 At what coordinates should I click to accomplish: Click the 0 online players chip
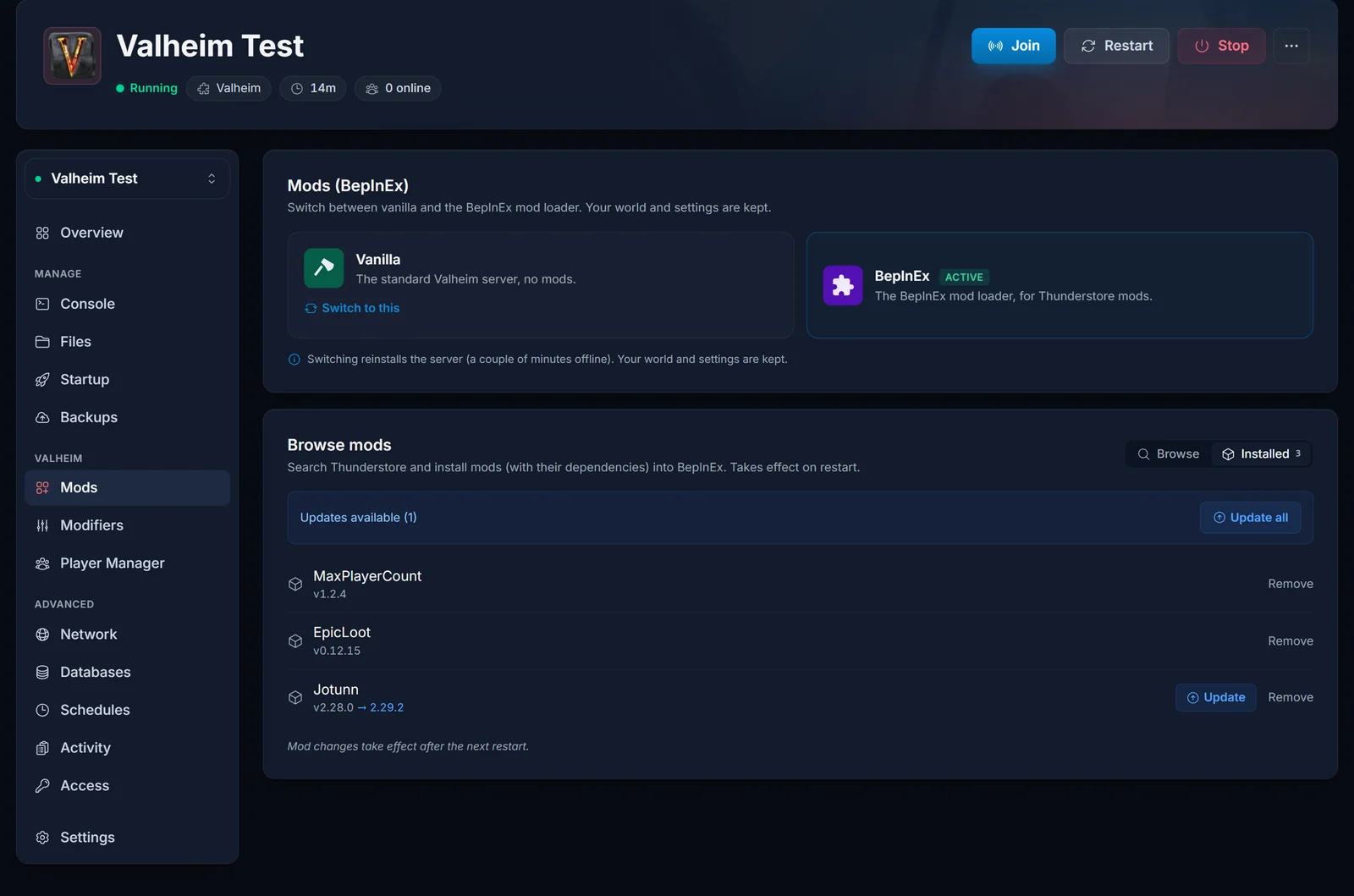tap(398, 88)
